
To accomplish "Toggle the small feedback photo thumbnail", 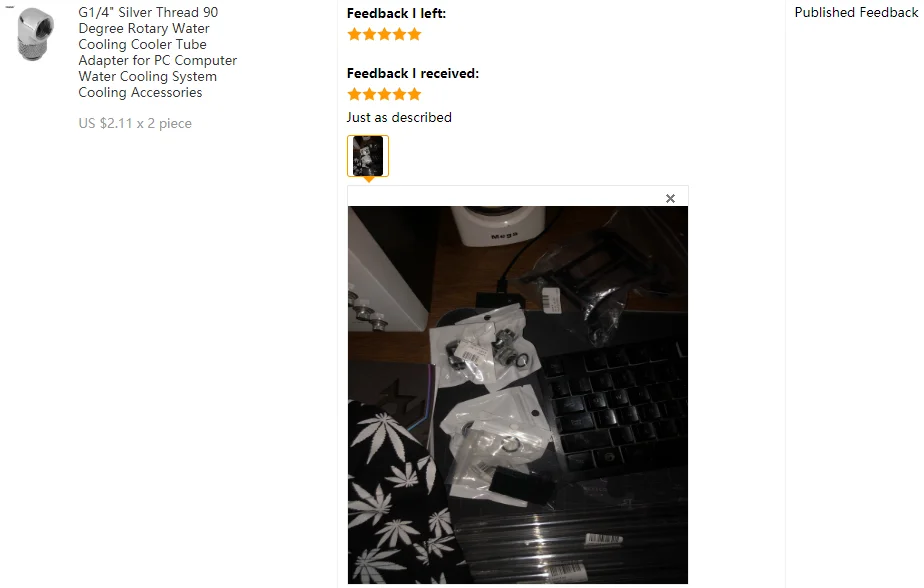I will pos(368,156).
